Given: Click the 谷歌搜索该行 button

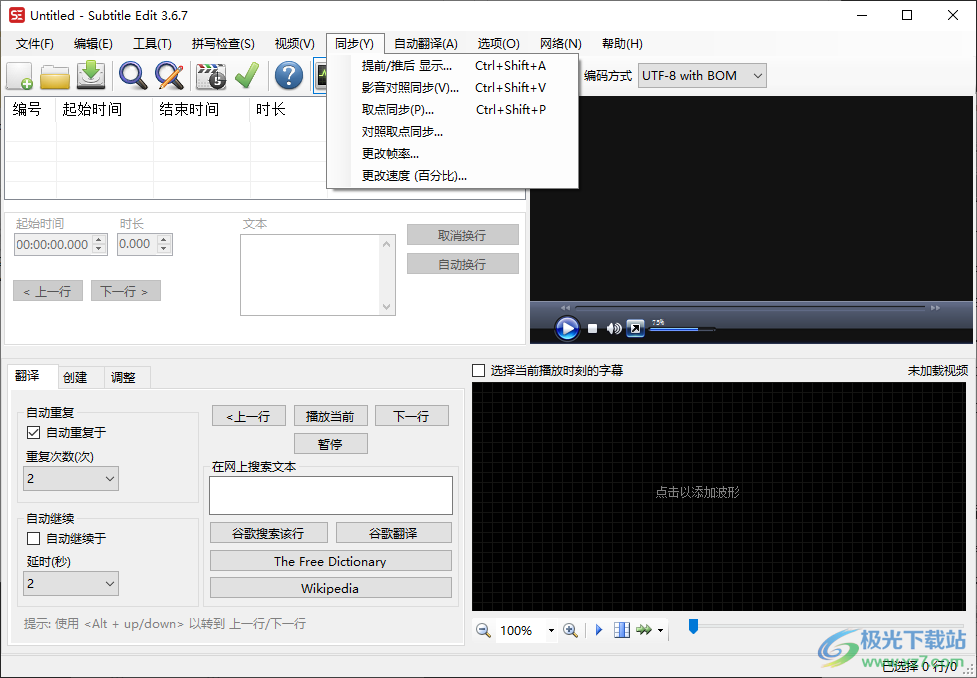Looking at the screenshot, I should click(269, 533).
